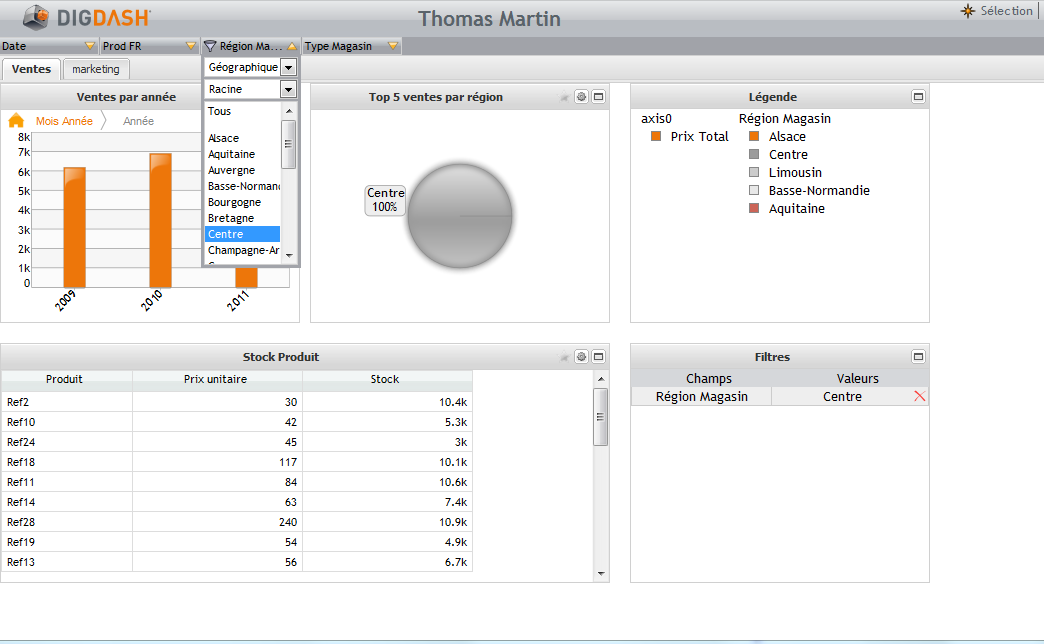Expand the Date filter dropdown
1044x644 pixels.
[x=90, y=46]
